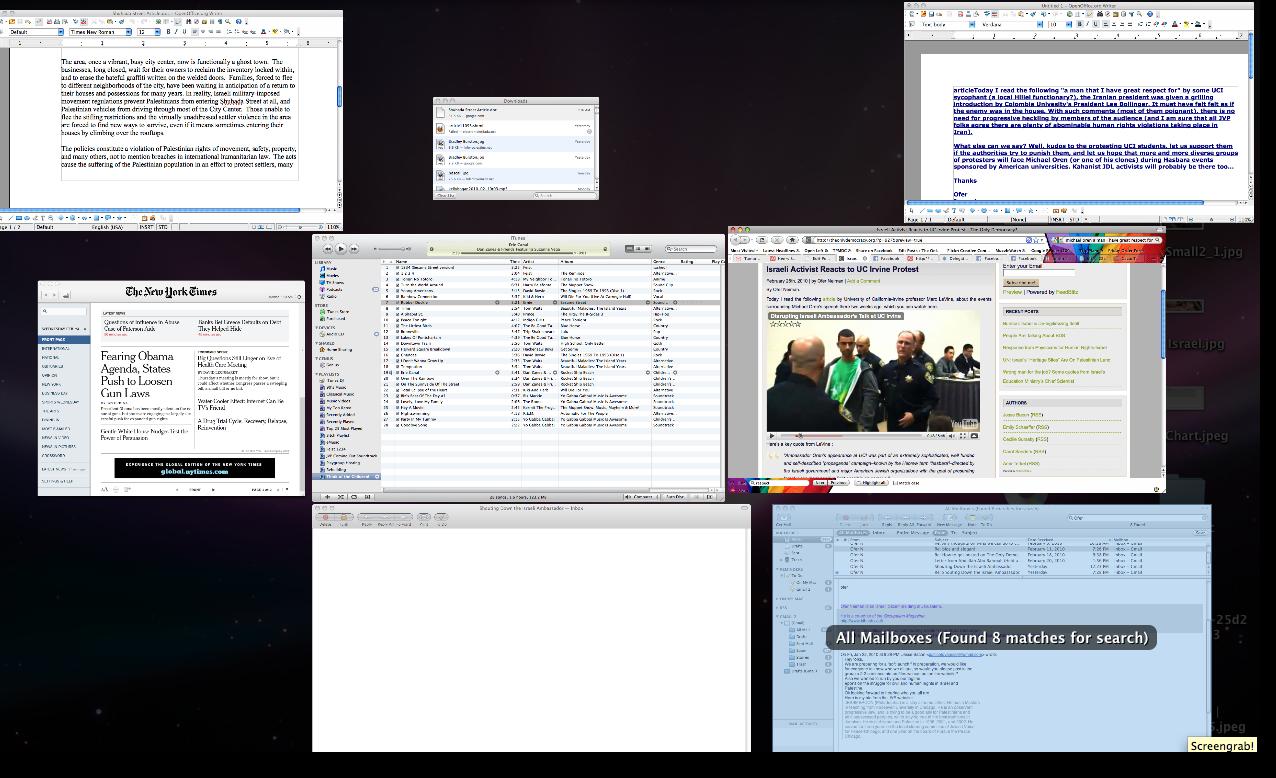Toggle Italic in the left Writer window
This screenshot has width=1276, height=778.
177,31
